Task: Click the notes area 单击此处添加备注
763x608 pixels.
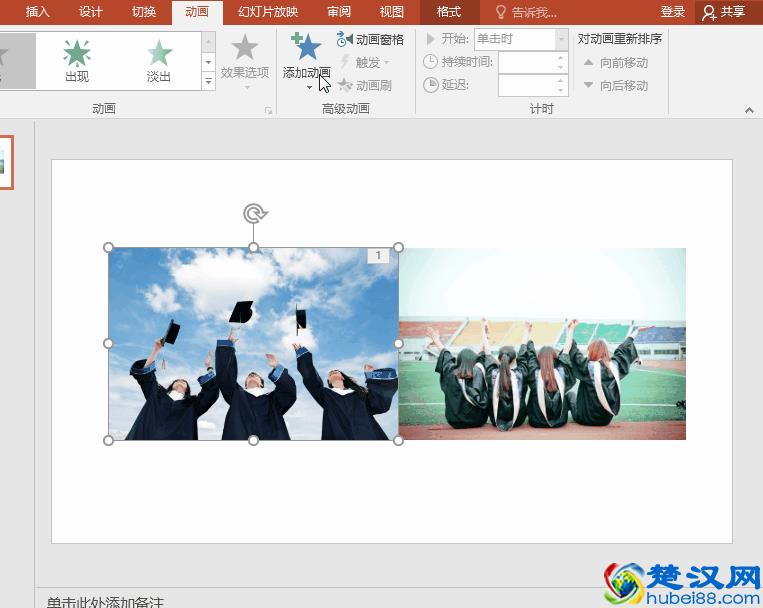Action: tap(105, 602)
